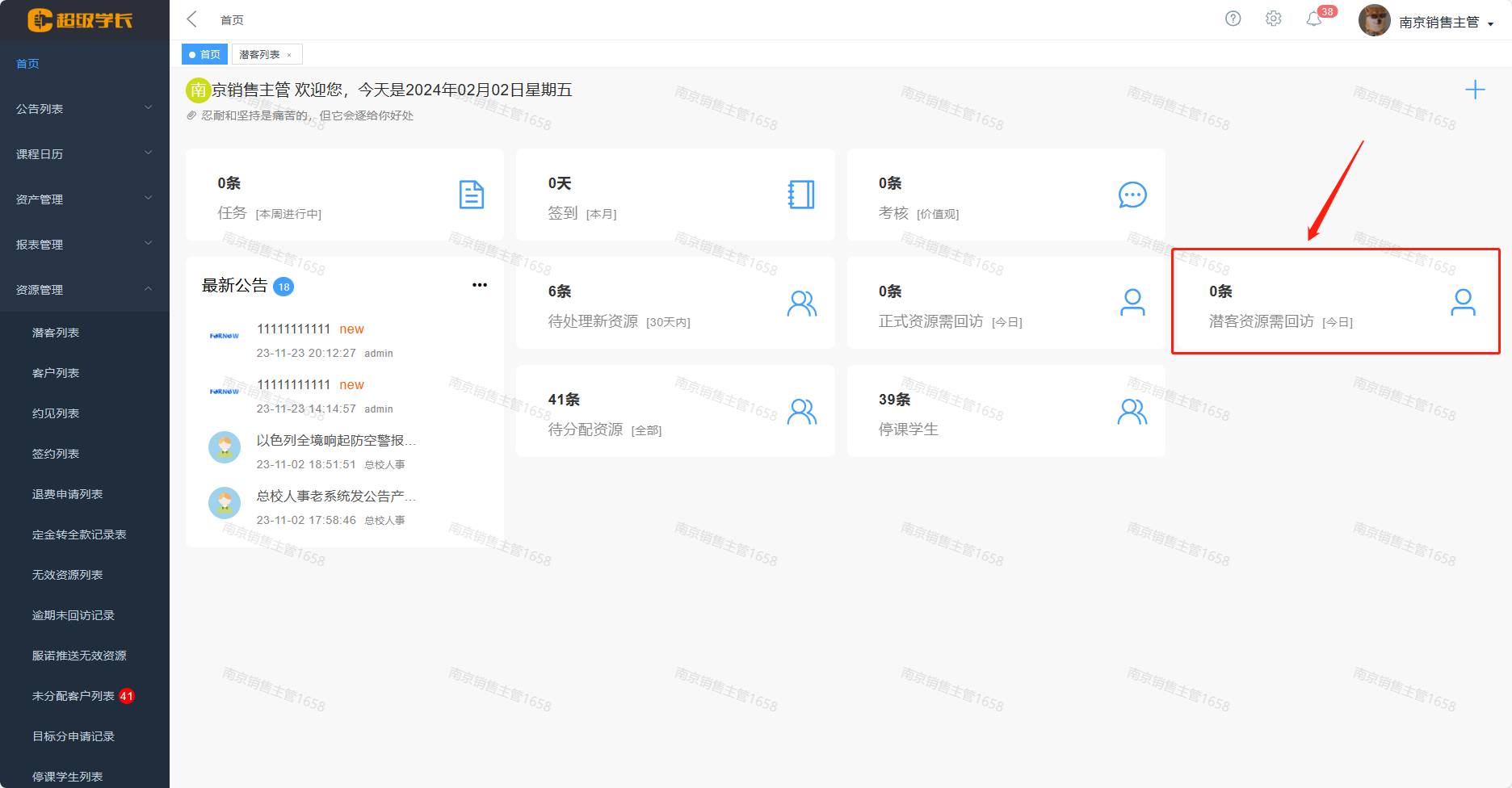The height and width of the screenshot is (788, 1512).
Task: Click the back arrow in the header
Action: pos(192,19)
